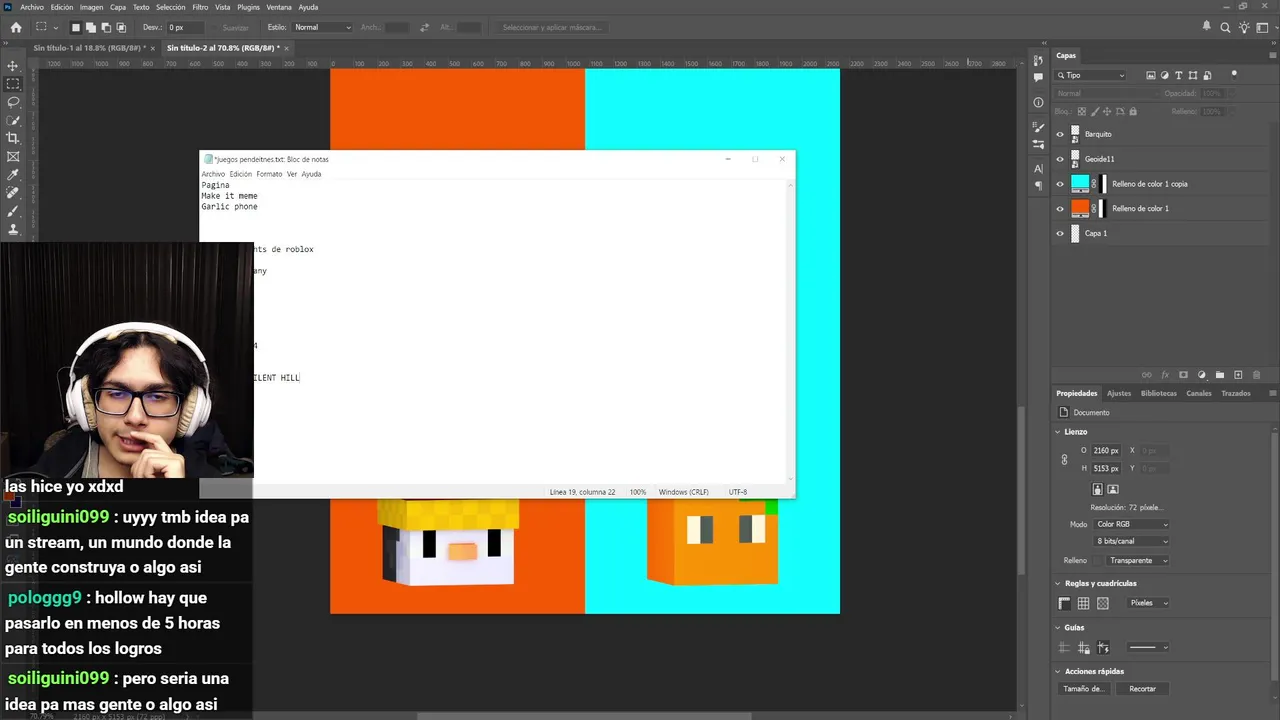The width and height of the screenshot is (1280, 720).
Task: Toggle width-height link in Lienzo
Action: [x=1064, y=459]
